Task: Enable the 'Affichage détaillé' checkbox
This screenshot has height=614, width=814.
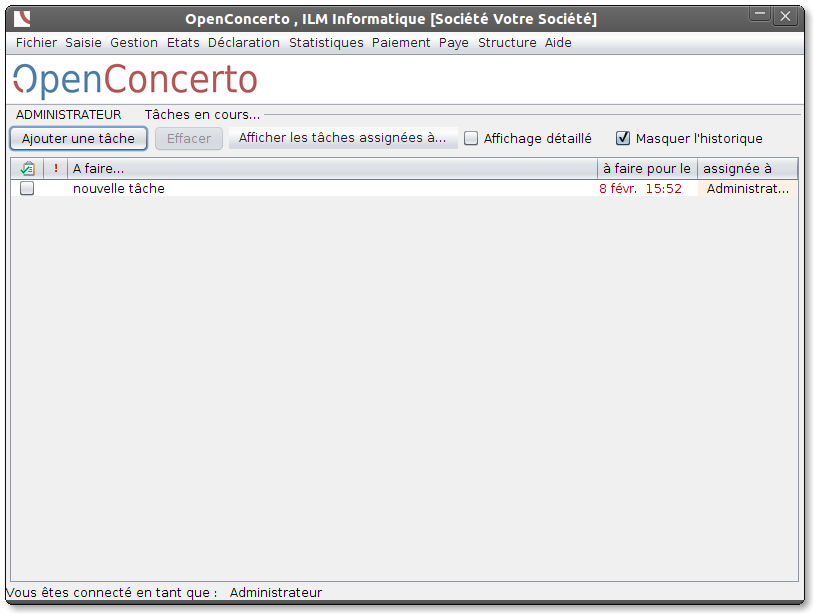Action: (x=471, y=138)
